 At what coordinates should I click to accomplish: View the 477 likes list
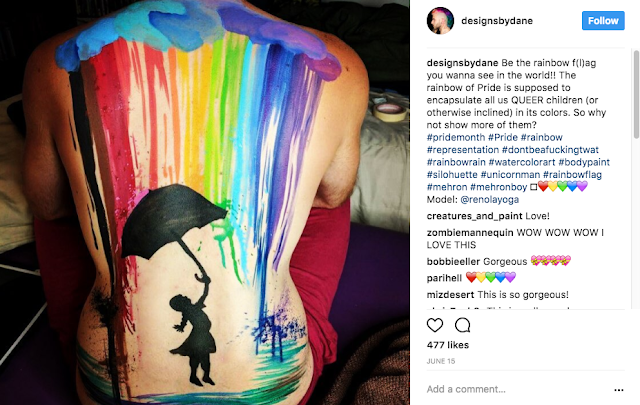click(448, 345)
